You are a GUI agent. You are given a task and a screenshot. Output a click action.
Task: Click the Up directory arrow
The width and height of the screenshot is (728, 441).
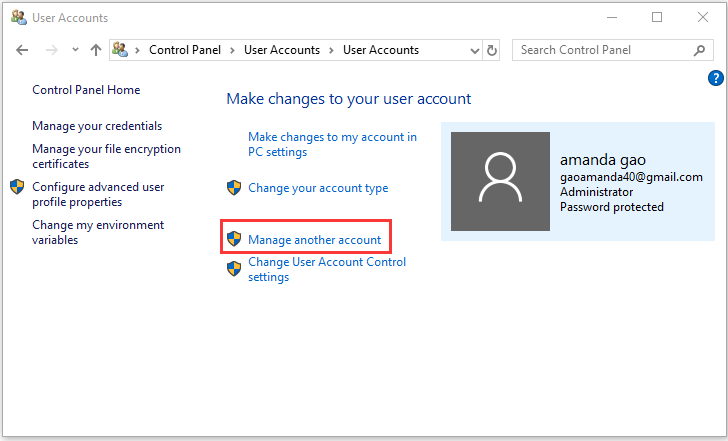tap(96, 50)
